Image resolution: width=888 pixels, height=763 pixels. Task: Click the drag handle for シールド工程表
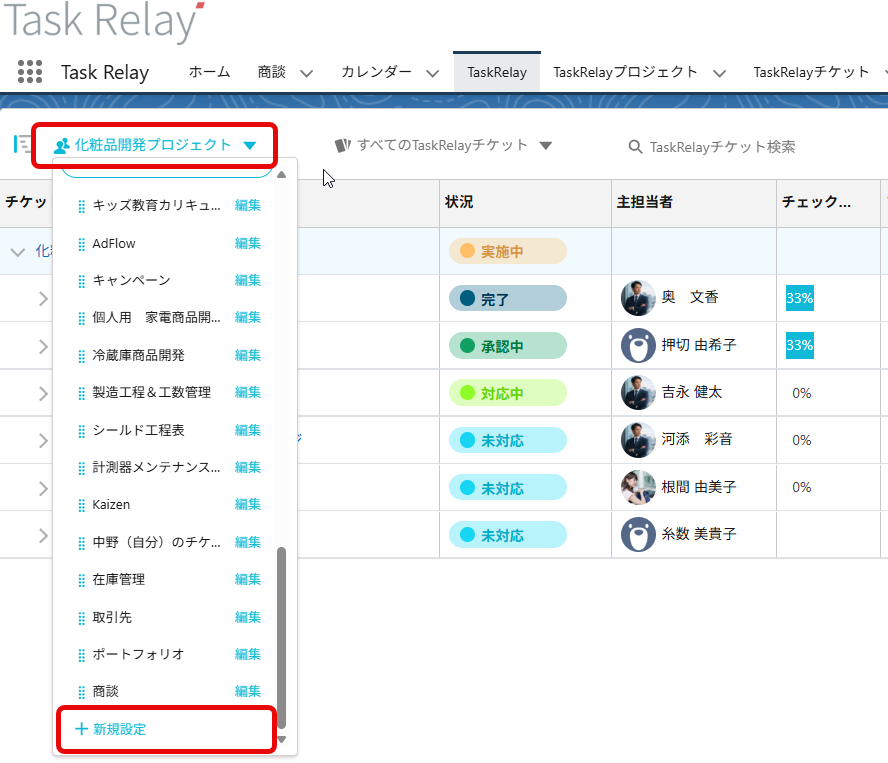pos(82,431)
